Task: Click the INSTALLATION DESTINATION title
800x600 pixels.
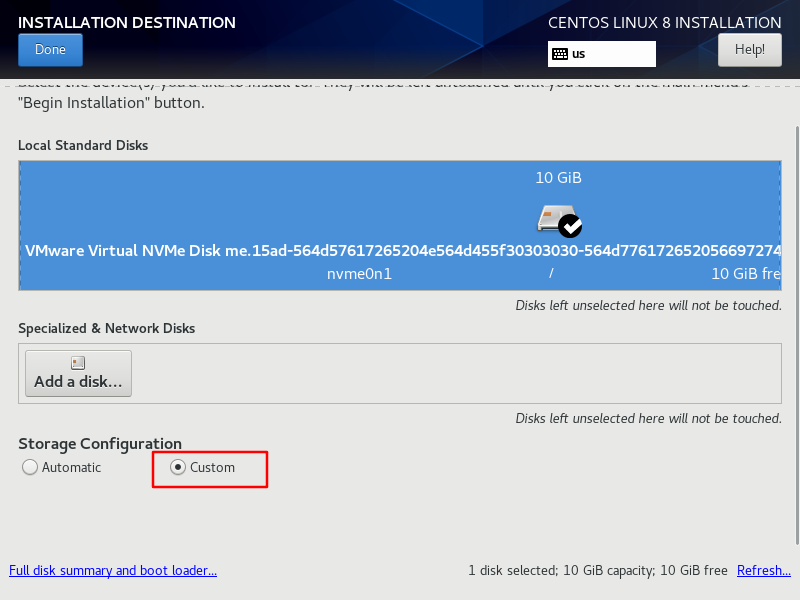Action: pos(127,23)
